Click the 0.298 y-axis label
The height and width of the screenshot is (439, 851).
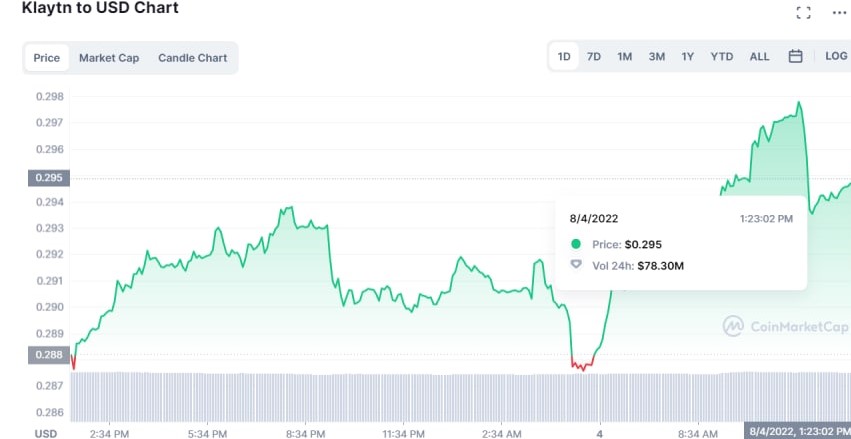[49, 97]
